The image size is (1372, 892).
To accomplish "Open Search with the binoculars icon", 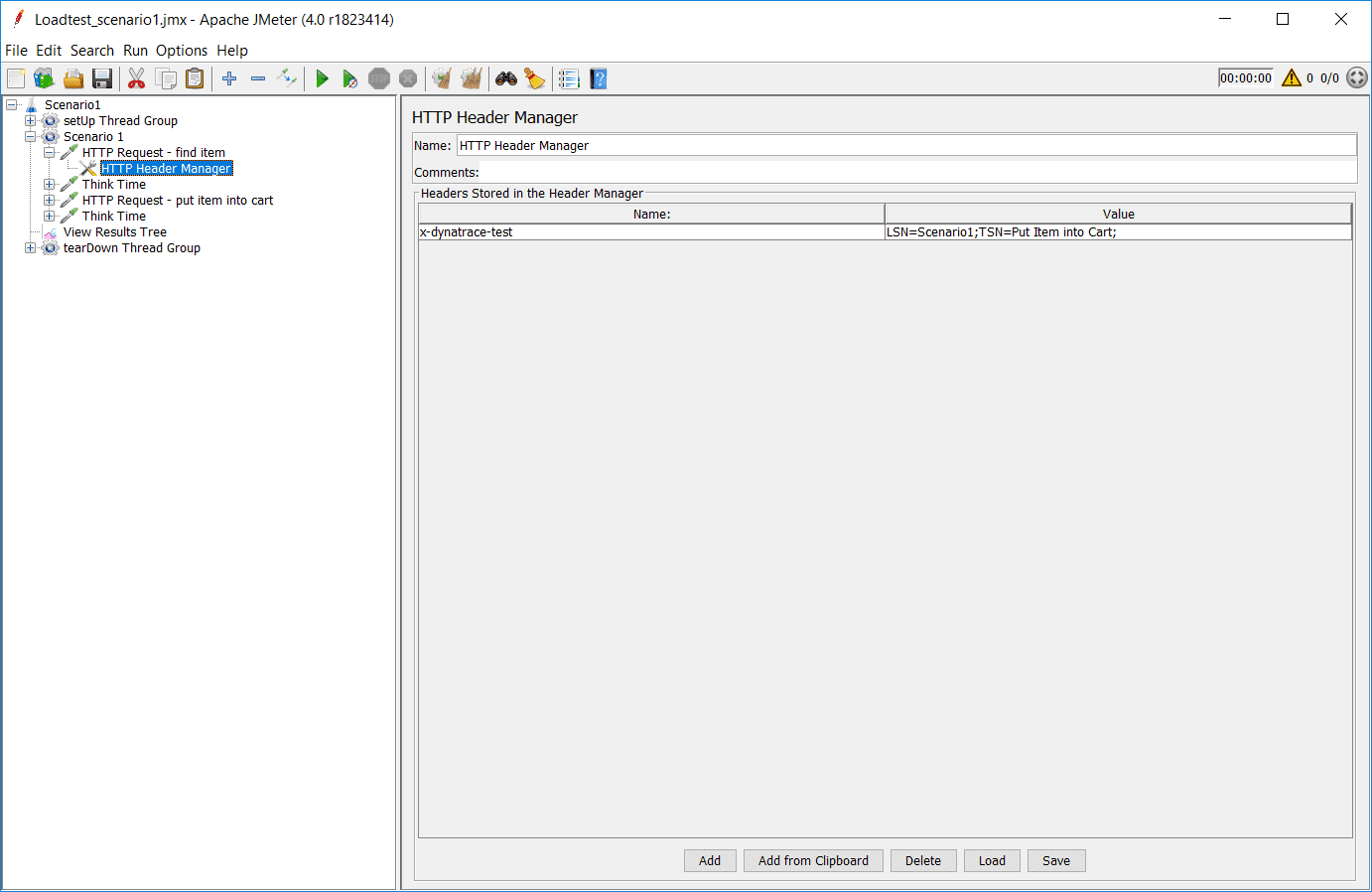I will tap(506, 78).
